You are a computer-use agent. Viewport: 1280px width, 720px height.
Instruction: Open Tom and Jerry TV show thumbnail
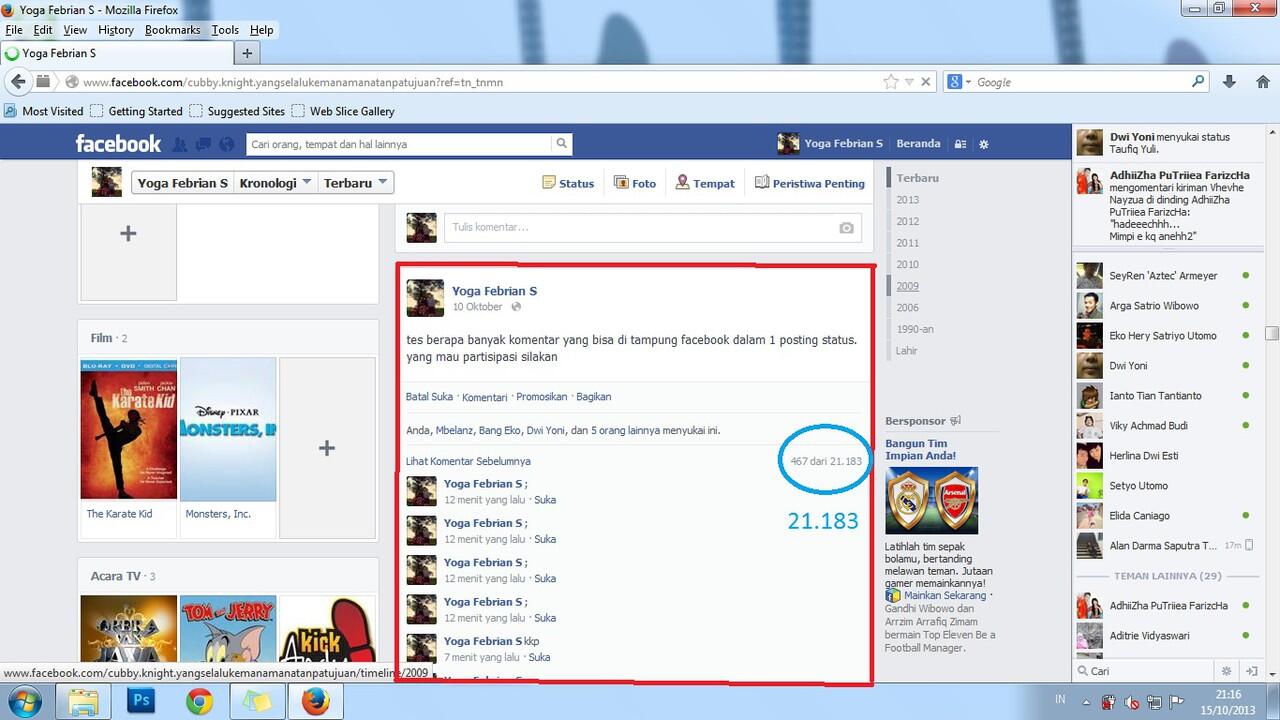coord(228,630)
